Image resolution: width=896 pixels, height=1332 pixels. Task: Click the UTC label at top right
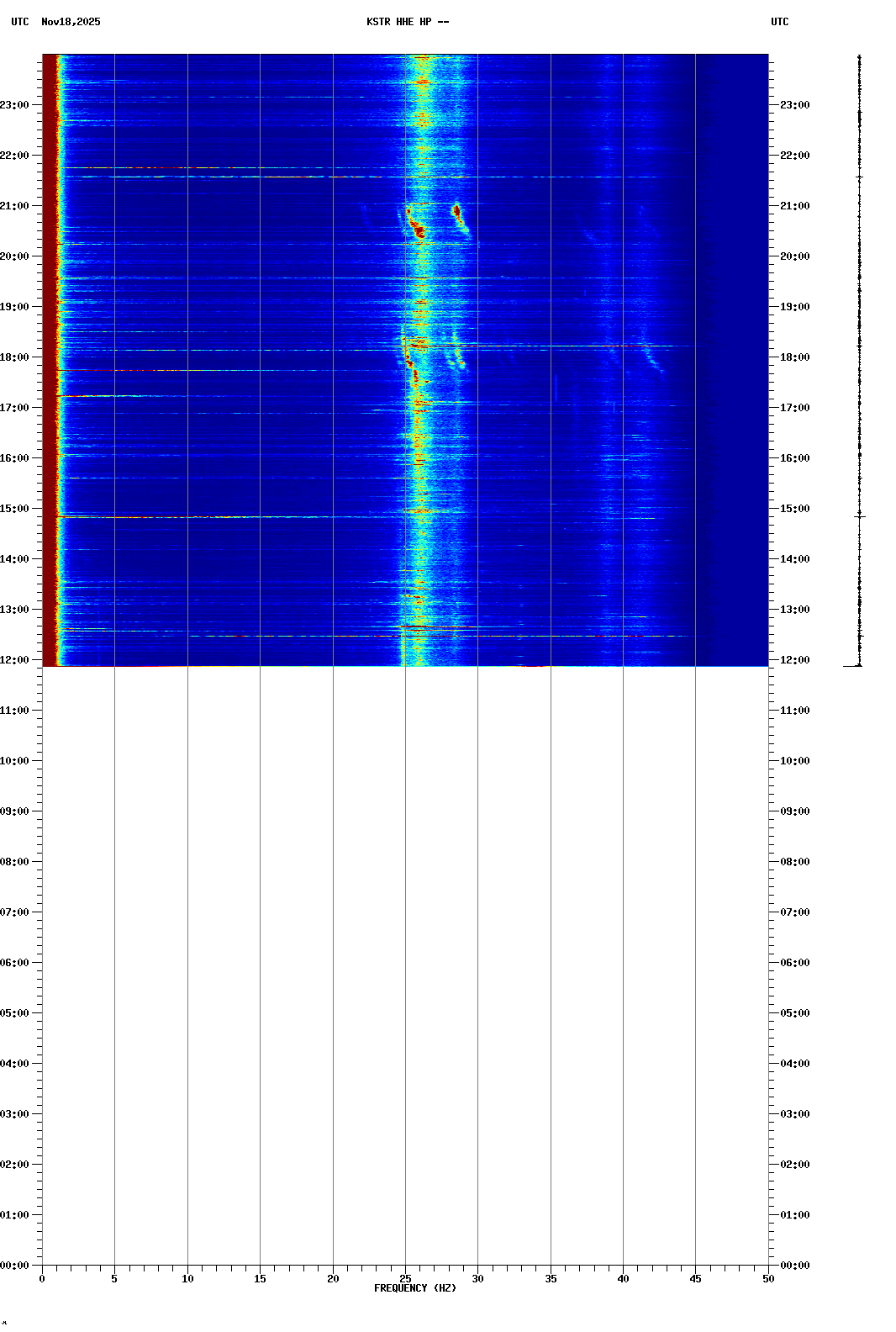point(779,22)
